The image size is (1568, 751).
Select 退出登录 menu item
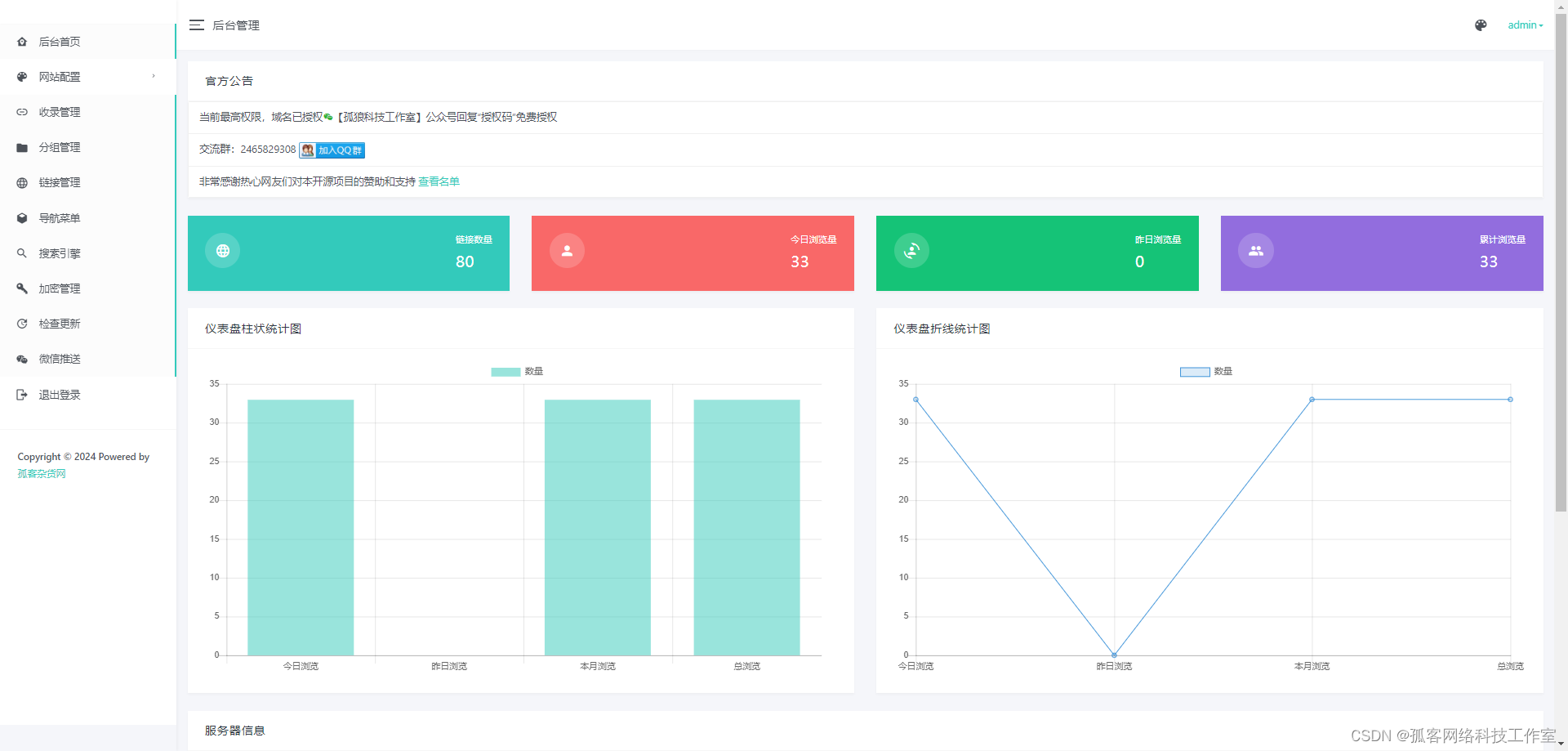pyautogui.click(x=87, y=395)
